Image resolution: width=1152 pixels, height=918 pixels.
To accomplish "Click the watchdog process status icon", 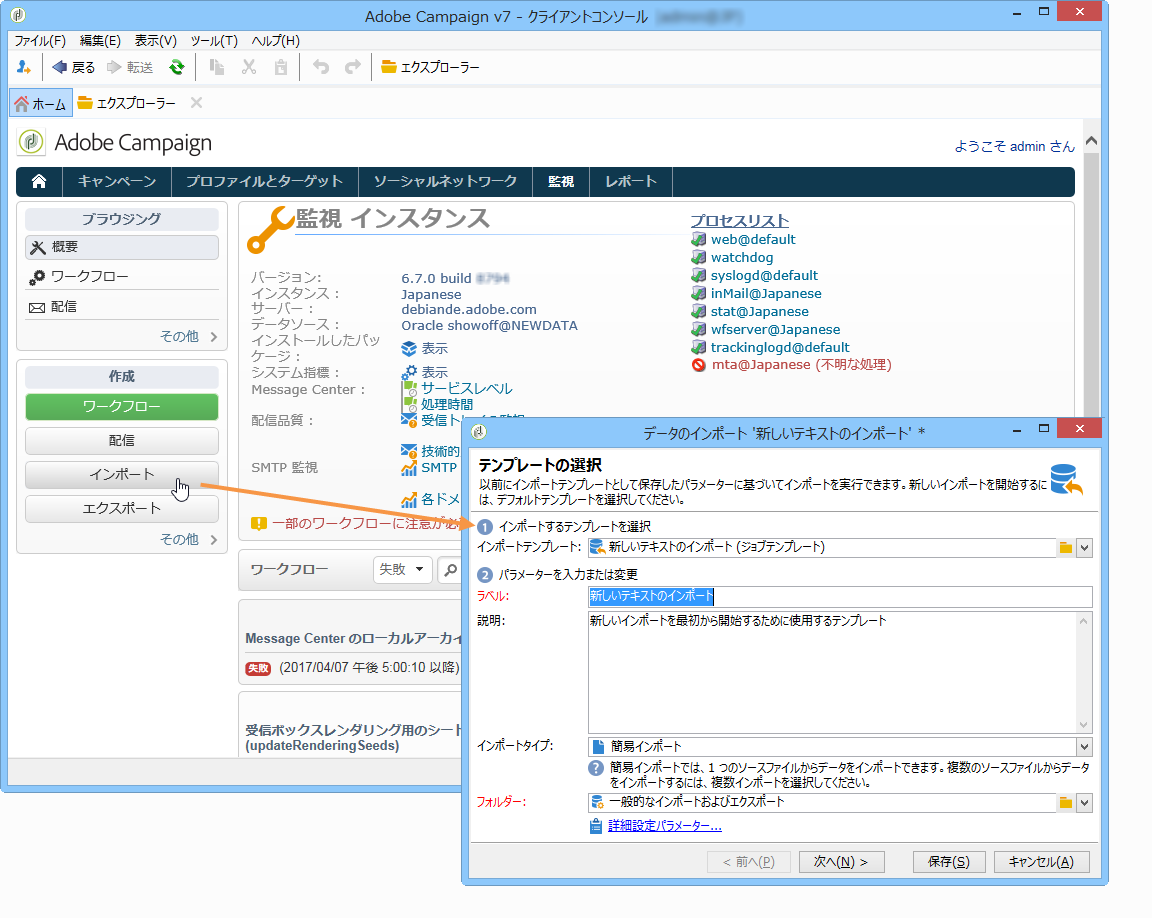I will point(698,258).
